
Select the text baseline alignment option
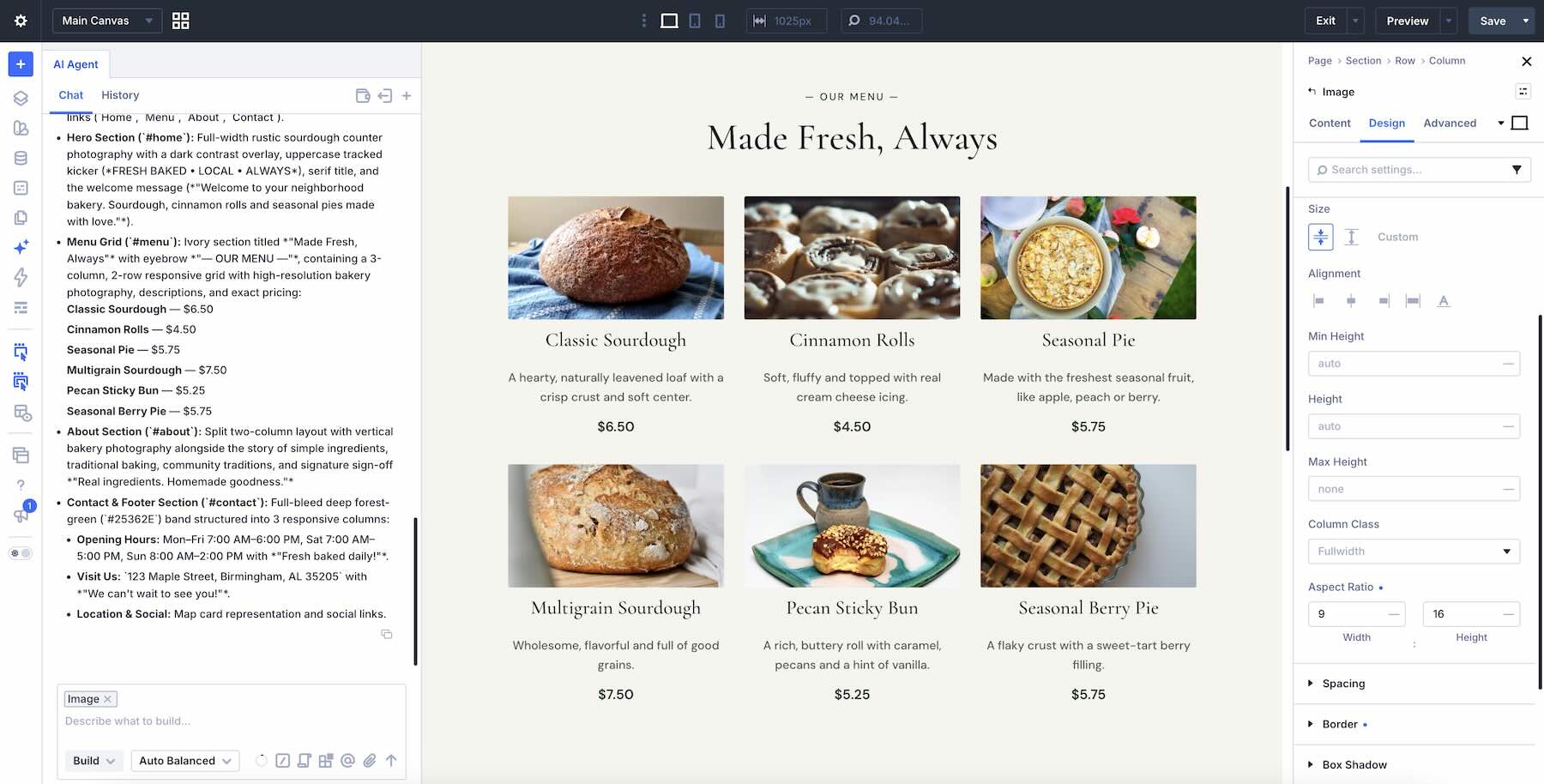[1444, 301]
